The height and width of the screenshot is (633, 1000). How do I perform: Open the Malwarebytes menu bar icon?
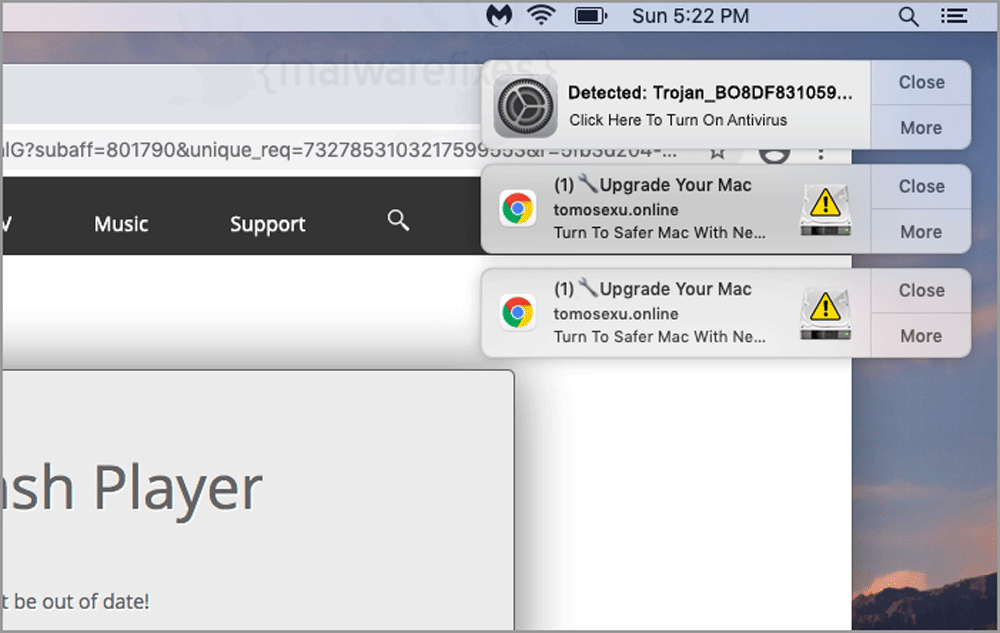(499, 15)
